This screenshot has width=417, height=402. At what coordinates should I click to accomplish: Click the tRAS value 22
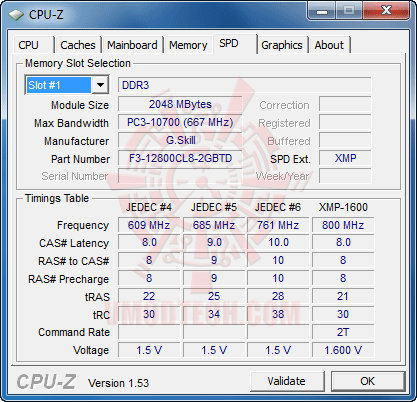(x=149, y=296)
